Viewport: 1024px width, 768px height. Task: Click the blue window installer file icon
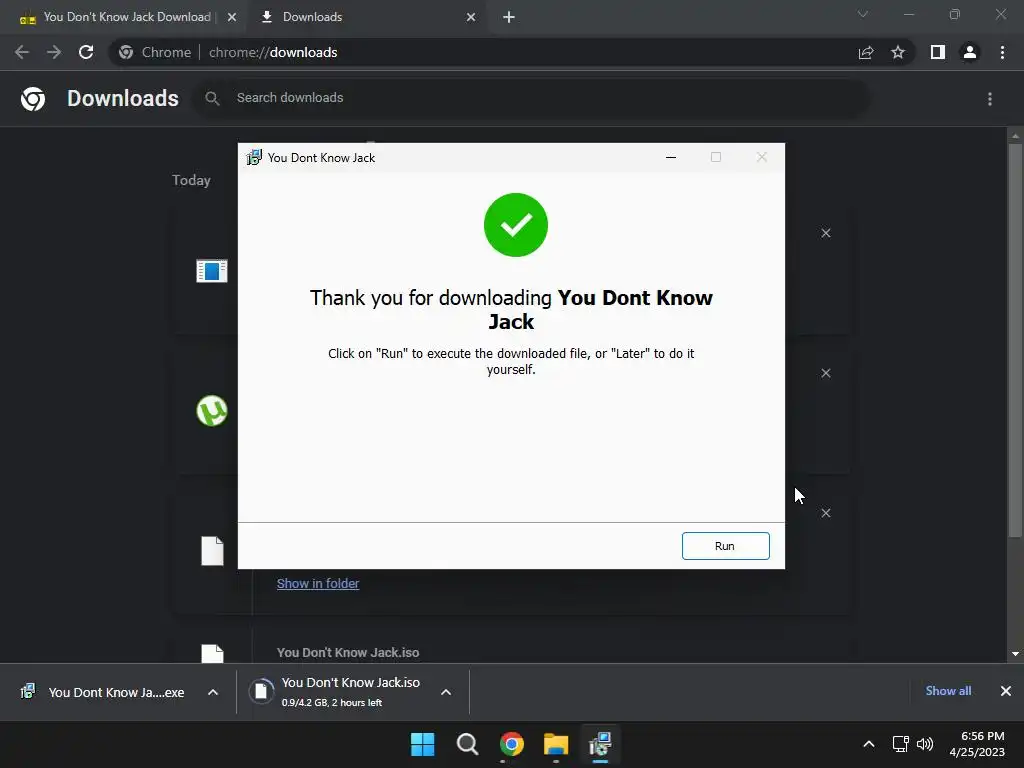[x=212, y=270]
